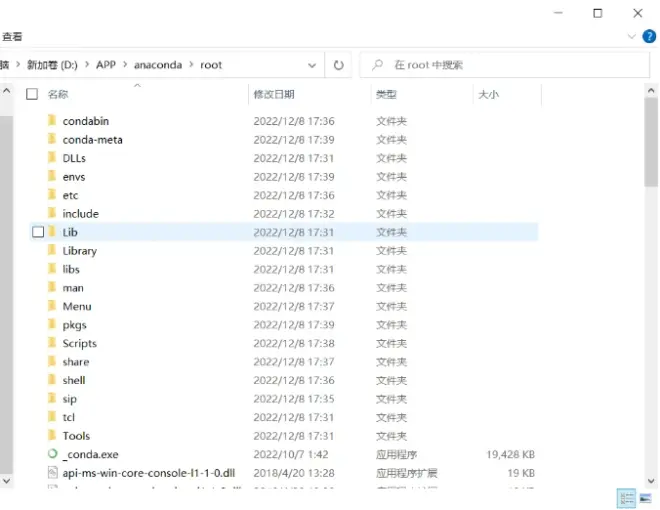660x510 pixels.
Task: Expand the chevron after APP in path
Action: 125,65
